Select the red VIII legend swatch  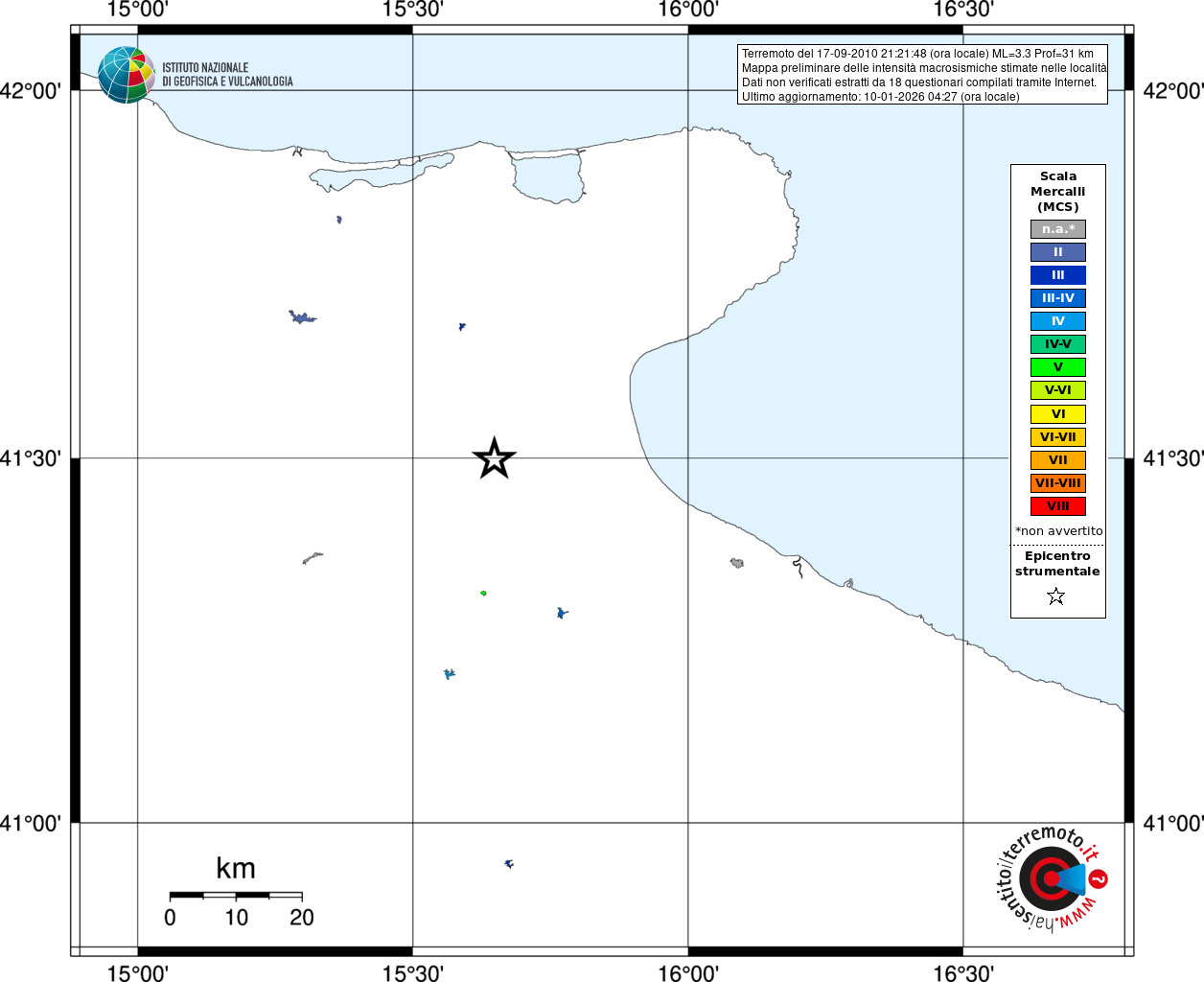click(x=1058, y=506)
